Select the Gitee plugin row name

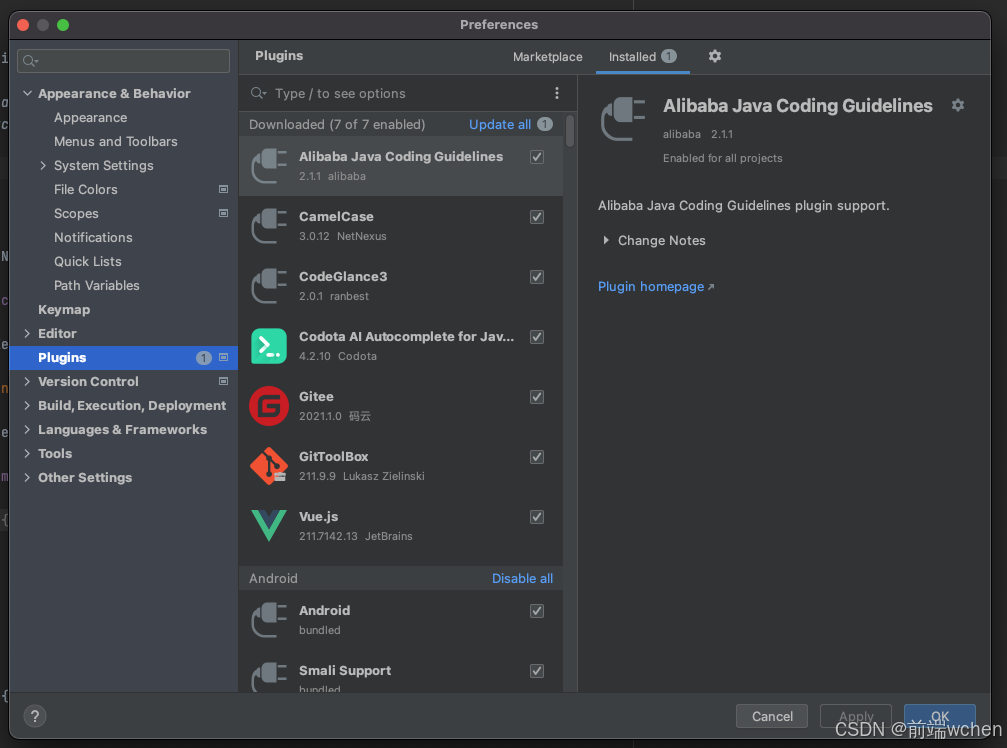pyautogui.click(x=316, y=397)
